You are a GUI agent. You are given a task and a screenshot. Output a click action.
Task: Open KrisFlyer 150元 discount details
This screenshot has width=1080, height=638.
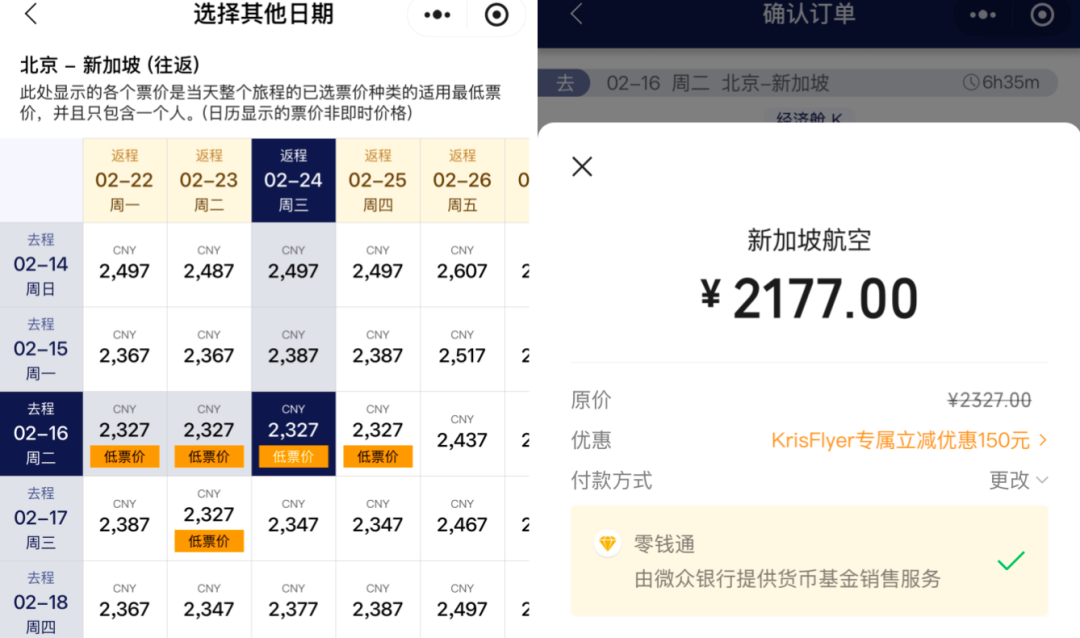909,440
